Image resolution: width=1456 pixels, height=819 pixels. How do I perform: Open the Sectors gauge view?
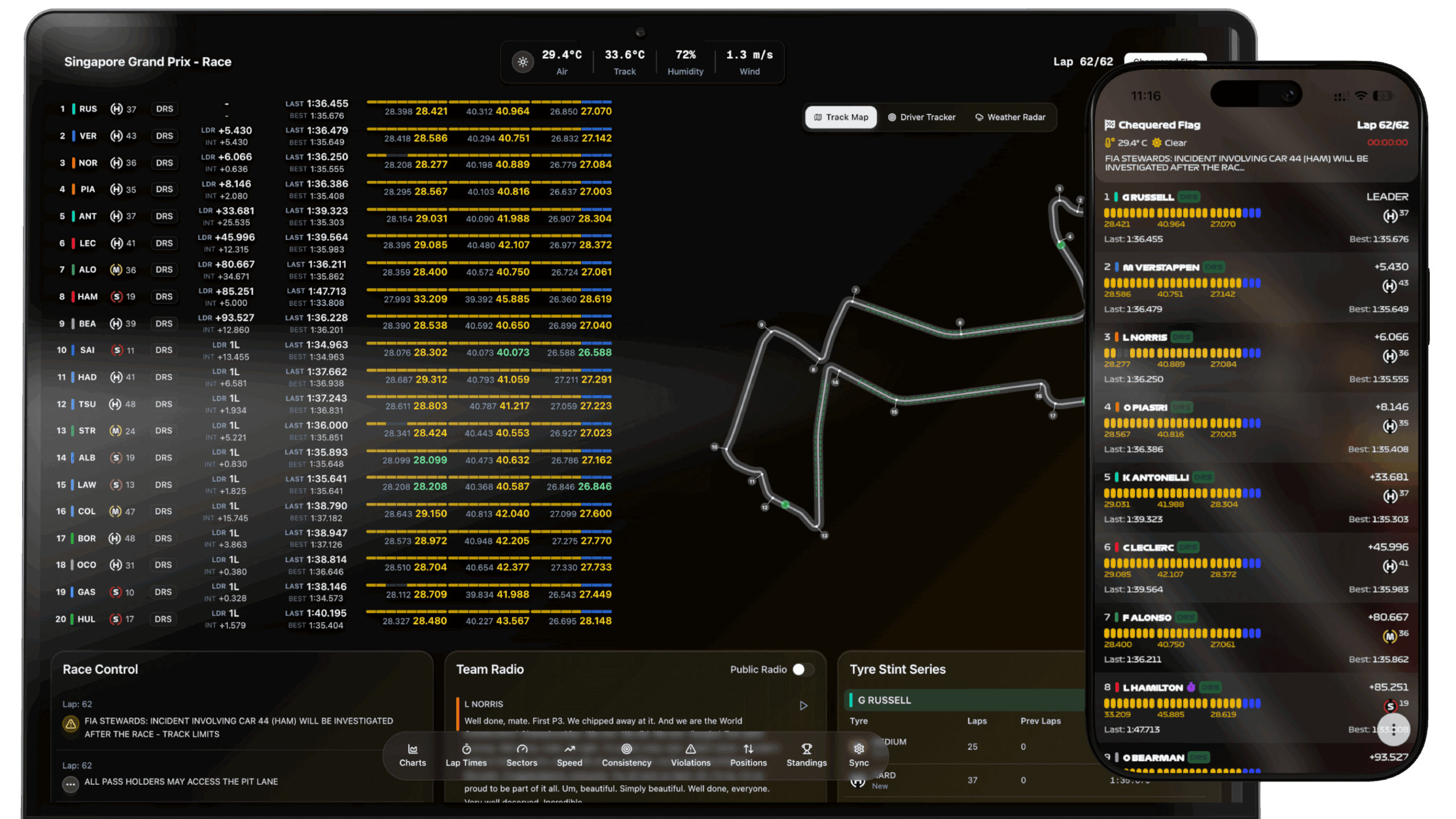522,755
